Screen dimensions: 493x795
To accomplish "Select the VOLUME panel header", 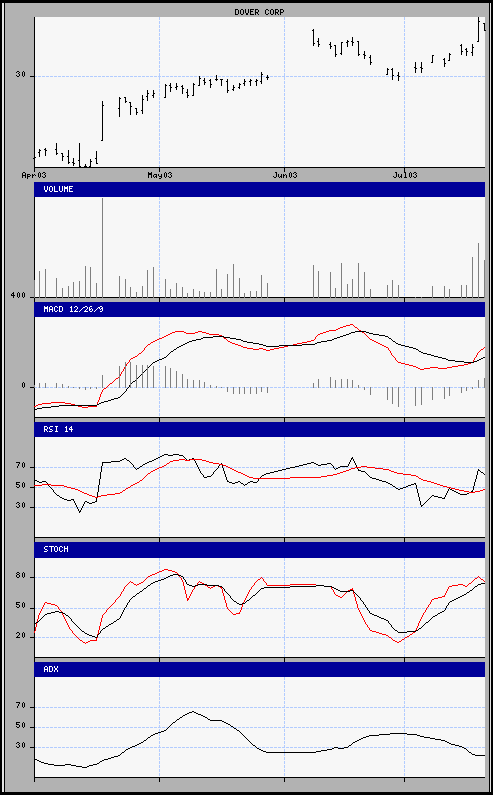I will pos(260,190).
